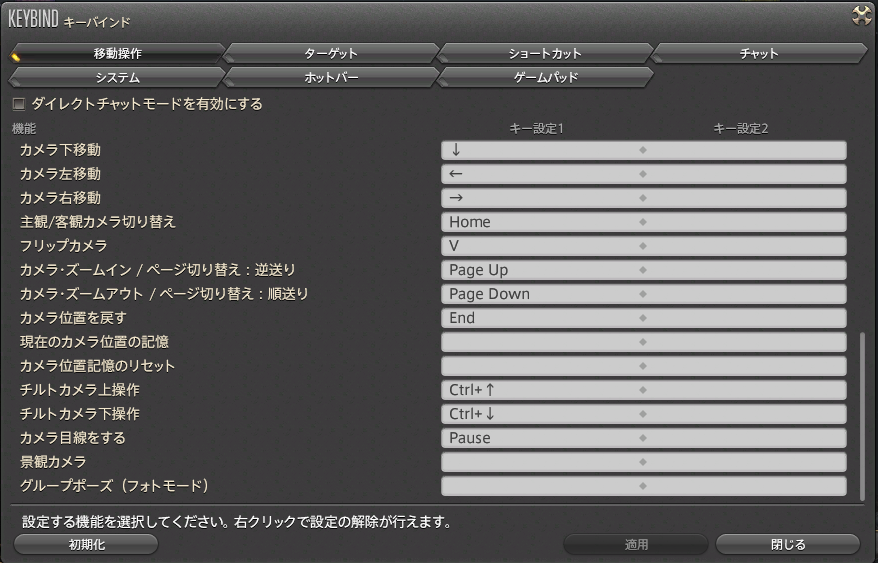Click the カメラ位置を戻す function label
This screenshot has width=878, height=563.
(x=73, y=318)
